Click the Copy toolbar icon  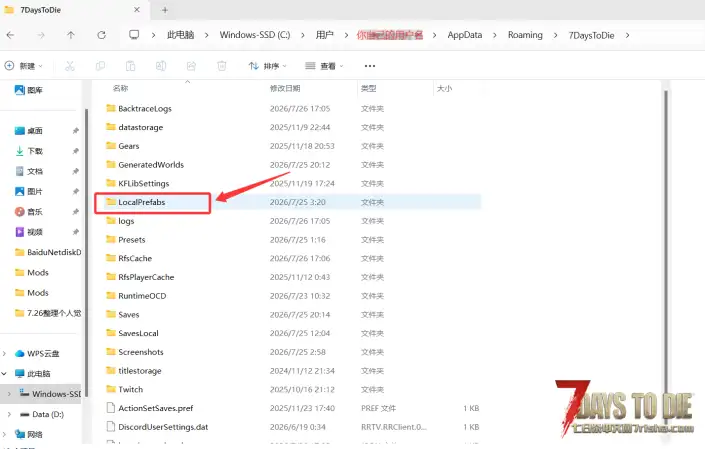[x=100, y=66]
